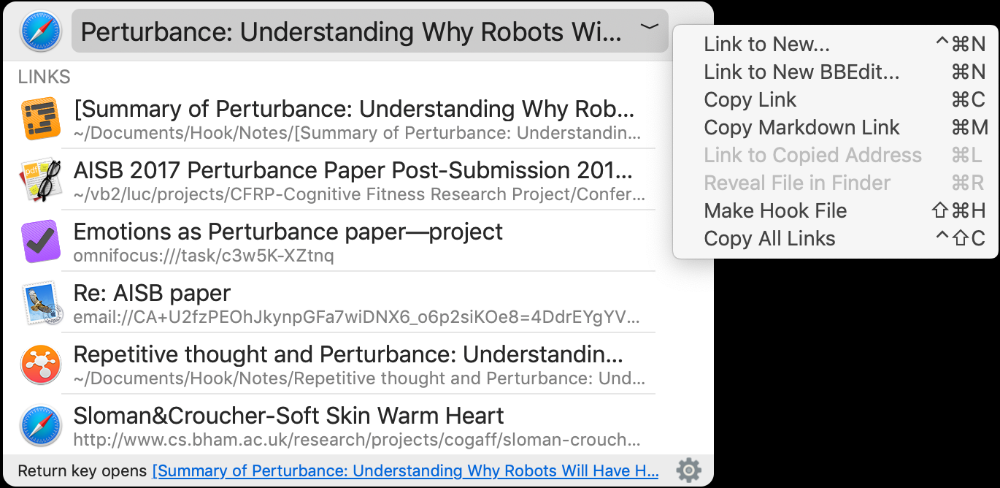This screenshot has width=1000, height=488.
Task: Choose Link to New... menu item
Action: (766, 44)
